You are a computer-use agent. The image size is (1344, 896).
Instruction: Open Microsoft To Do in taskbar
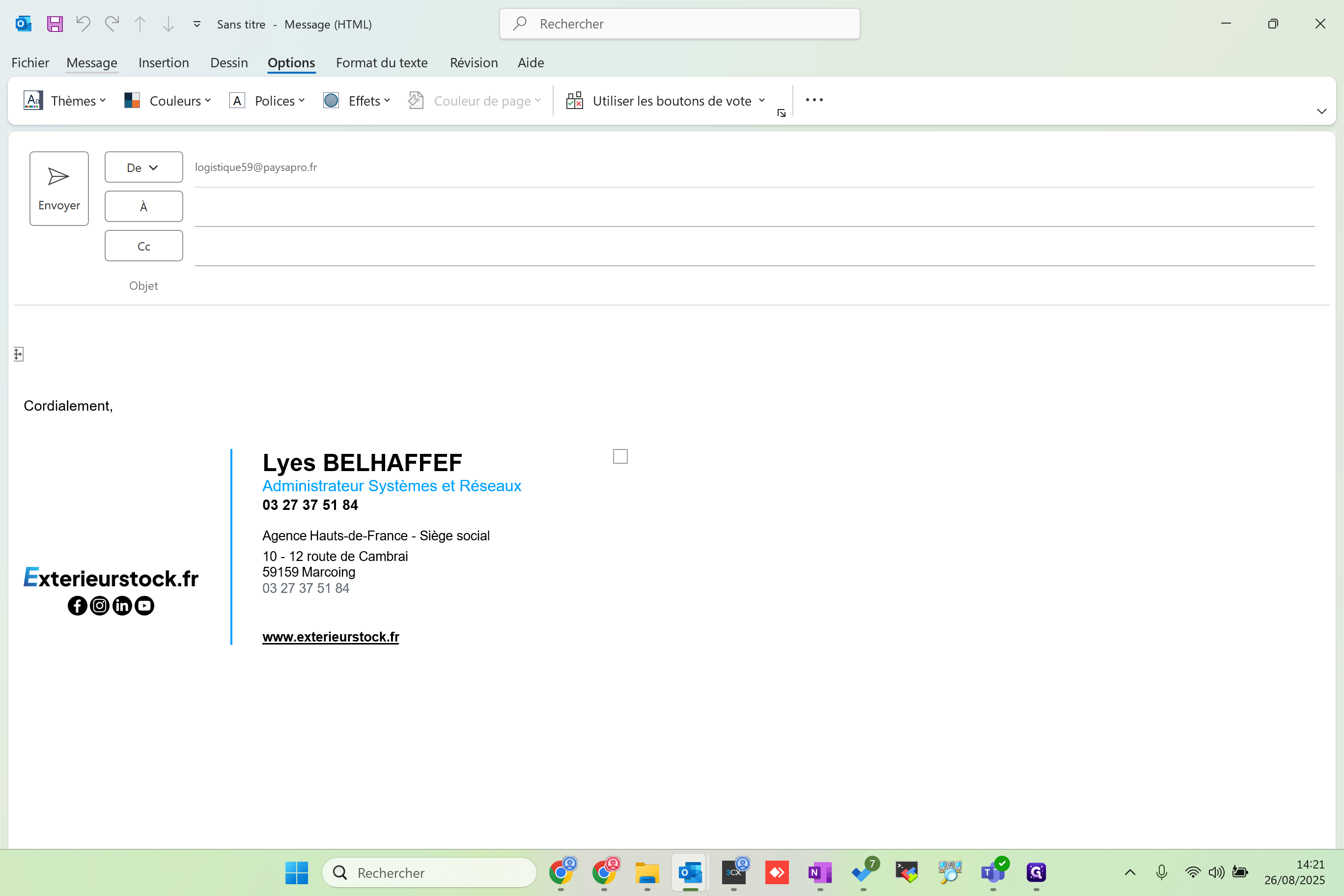(864, 872)
